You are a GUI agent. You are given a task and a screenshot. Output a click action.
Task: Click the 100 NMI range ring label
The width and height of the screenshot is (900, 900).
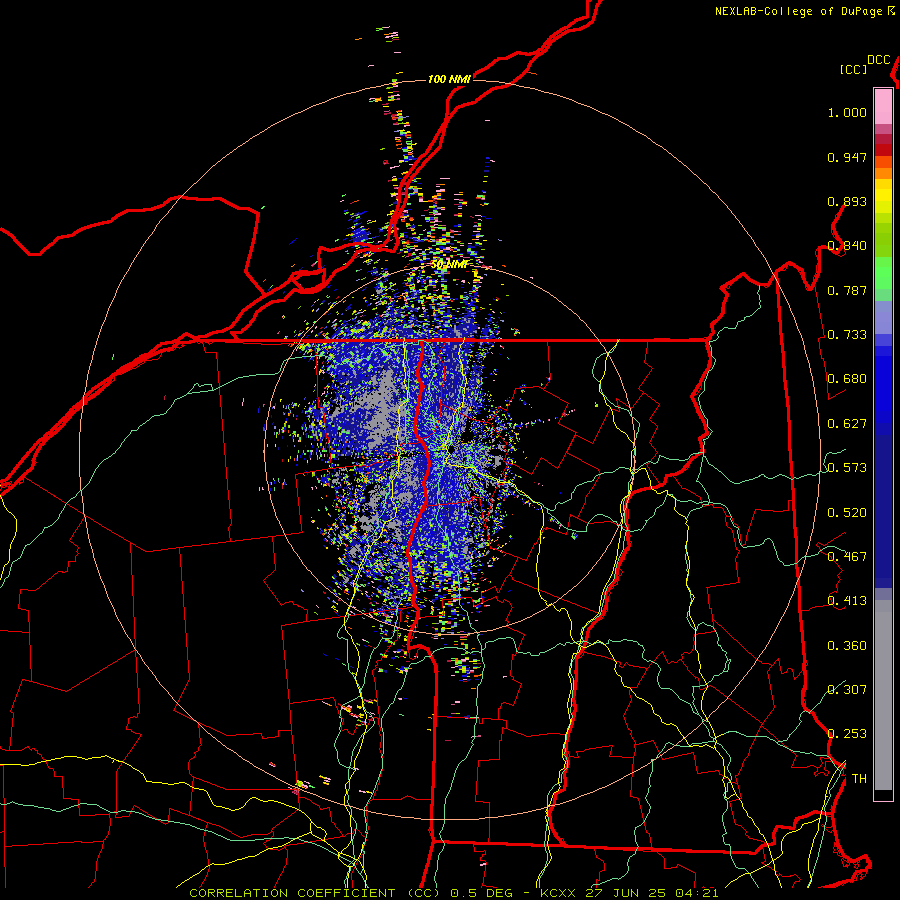pos(449,79)
